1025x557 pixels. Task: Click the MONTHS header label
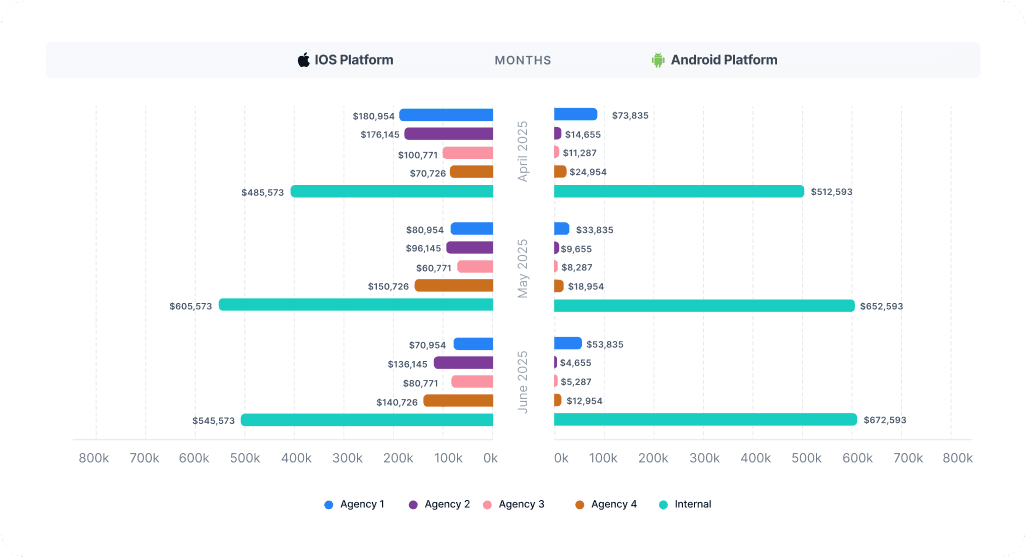pyautogui.click(x=522, y=61)
